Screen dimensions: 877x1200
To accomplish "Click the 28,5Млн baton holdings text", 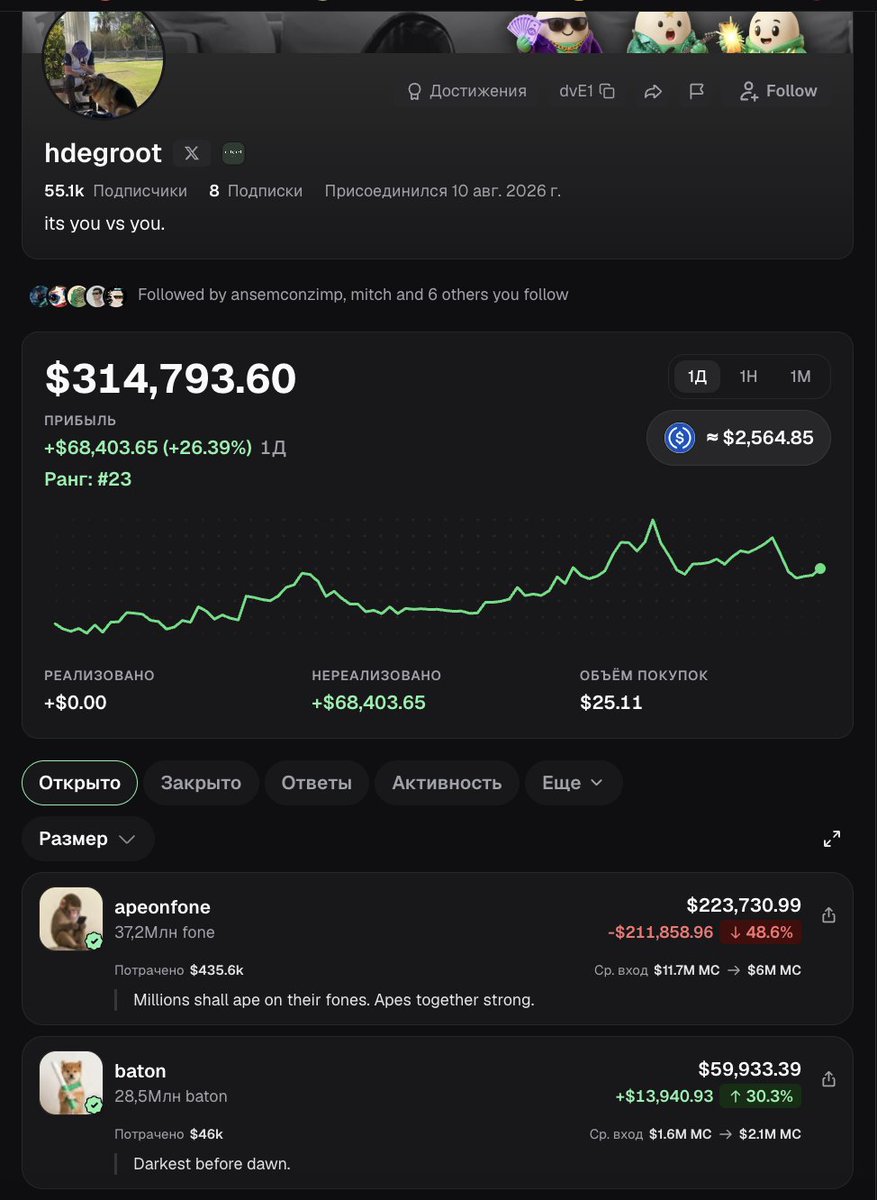I will 171,1096.
